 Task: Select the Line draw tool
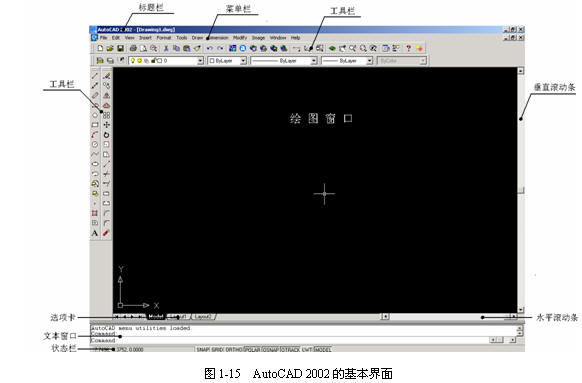click(95, 76)
